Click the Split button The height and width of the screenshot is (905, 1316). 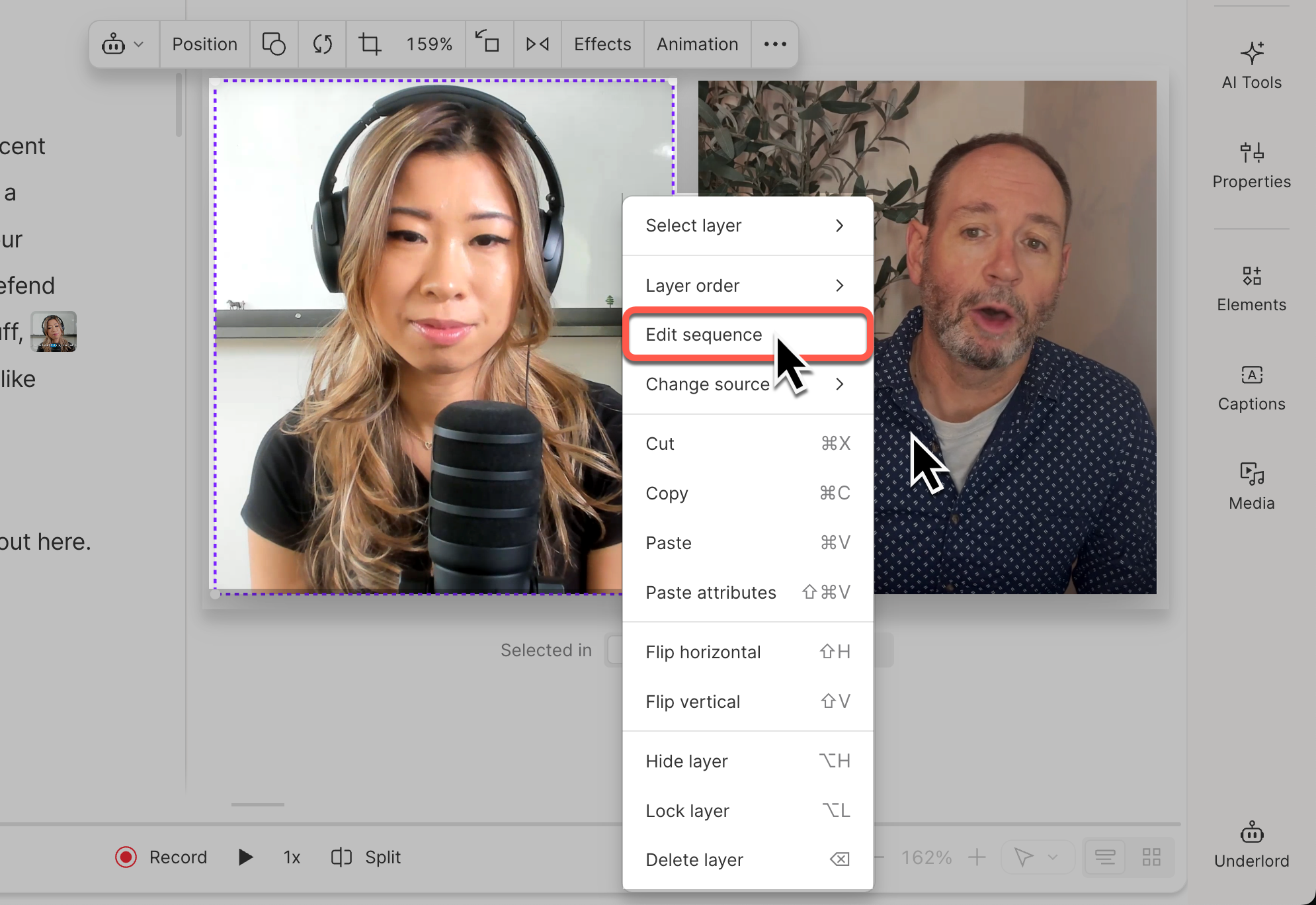[364, 857]
